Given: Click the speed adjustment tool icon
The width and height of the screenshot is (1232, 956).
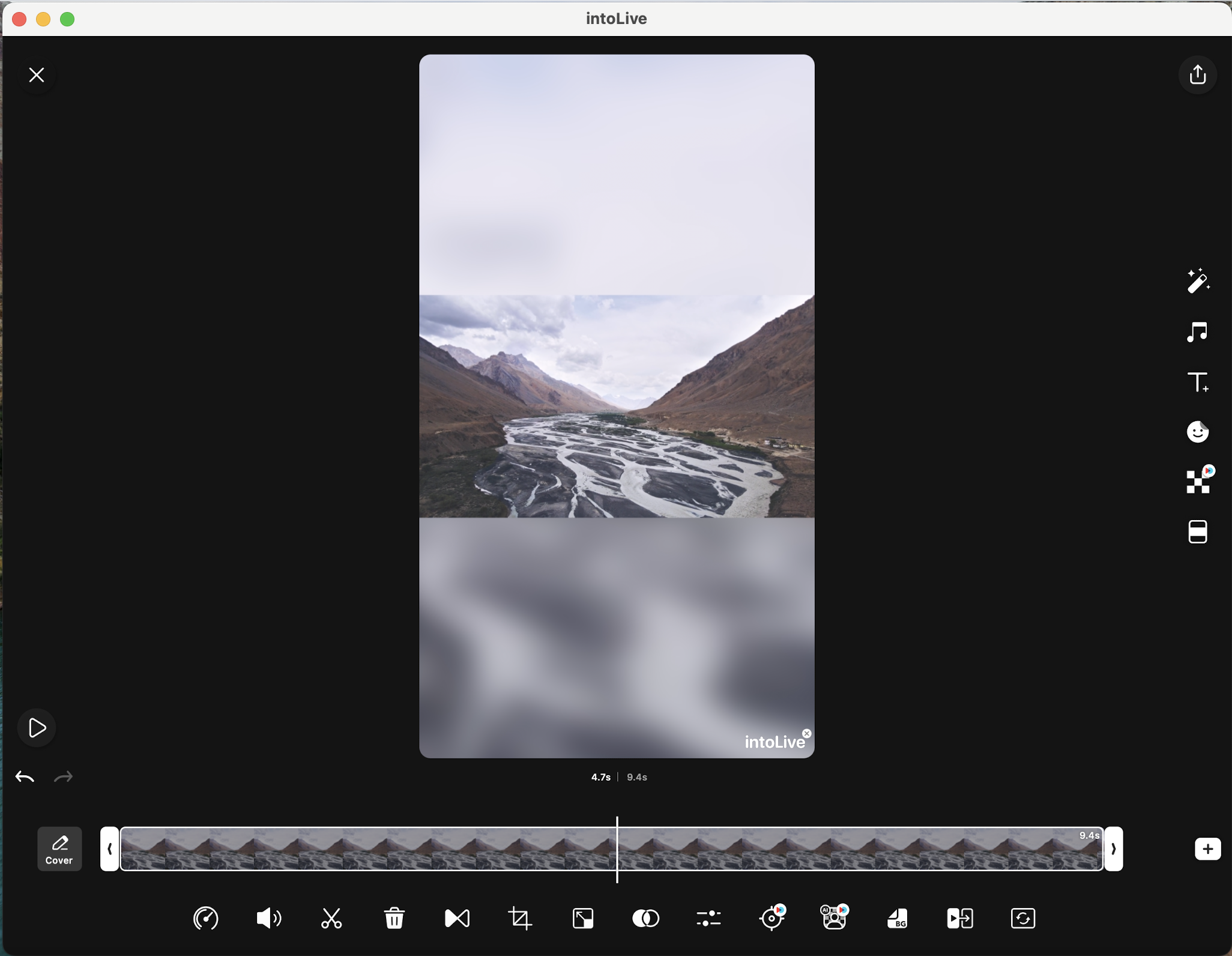Looking at the screenshot, I should [205, 918].
